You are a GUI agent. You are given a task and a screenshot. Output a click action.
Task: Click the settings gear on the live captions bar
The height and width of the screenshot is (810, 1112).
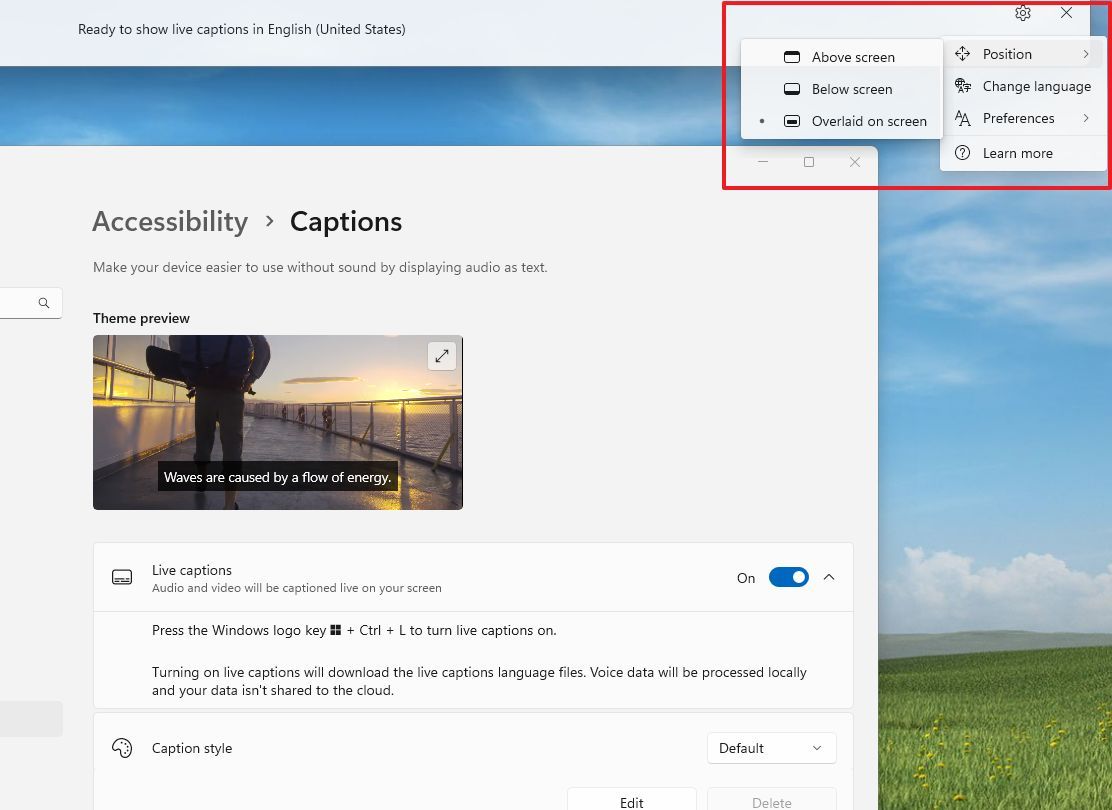pos(1022,13)
